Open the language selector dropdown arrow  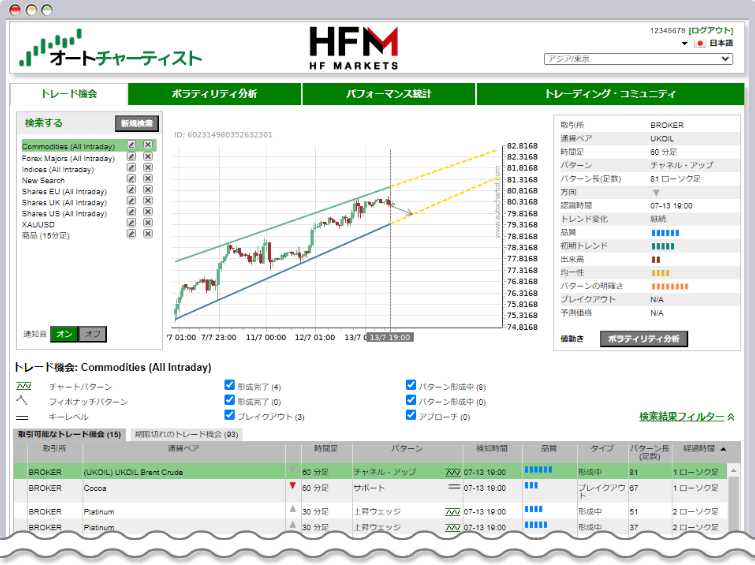[685, 44]
